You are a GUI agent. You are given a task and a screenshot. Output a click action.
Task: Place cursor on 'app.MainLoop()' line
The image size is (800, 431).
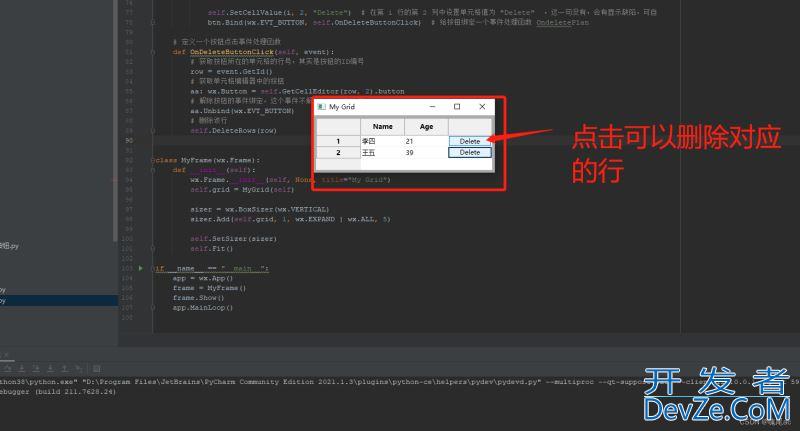[203, 308]
